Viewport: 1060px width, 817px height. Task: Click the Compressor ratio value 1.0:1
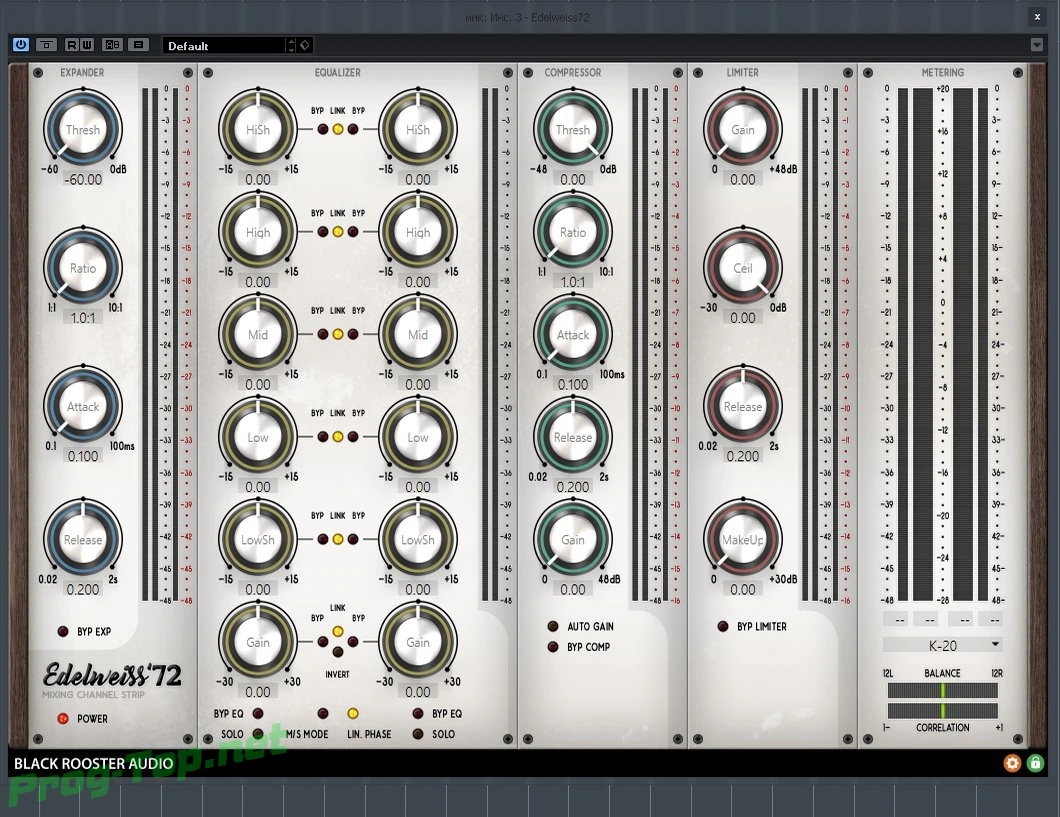[x=573, y=282]
